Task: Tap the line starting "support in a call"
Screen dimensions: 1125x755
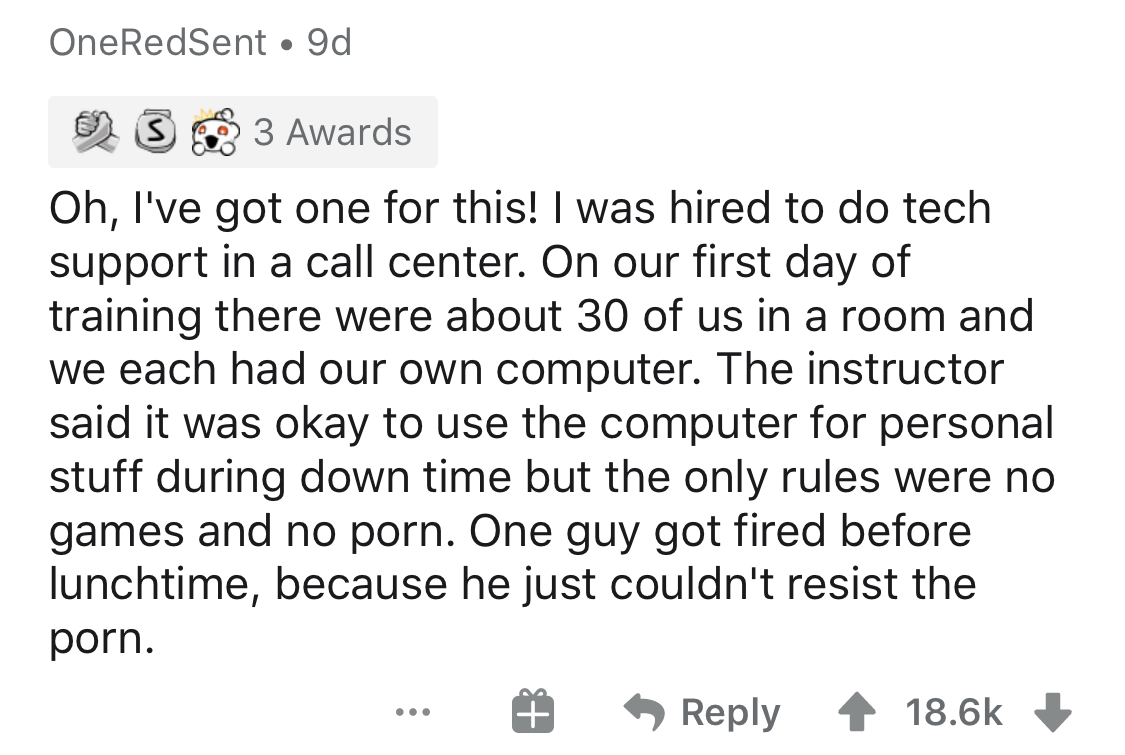Action: click(479, 262)
